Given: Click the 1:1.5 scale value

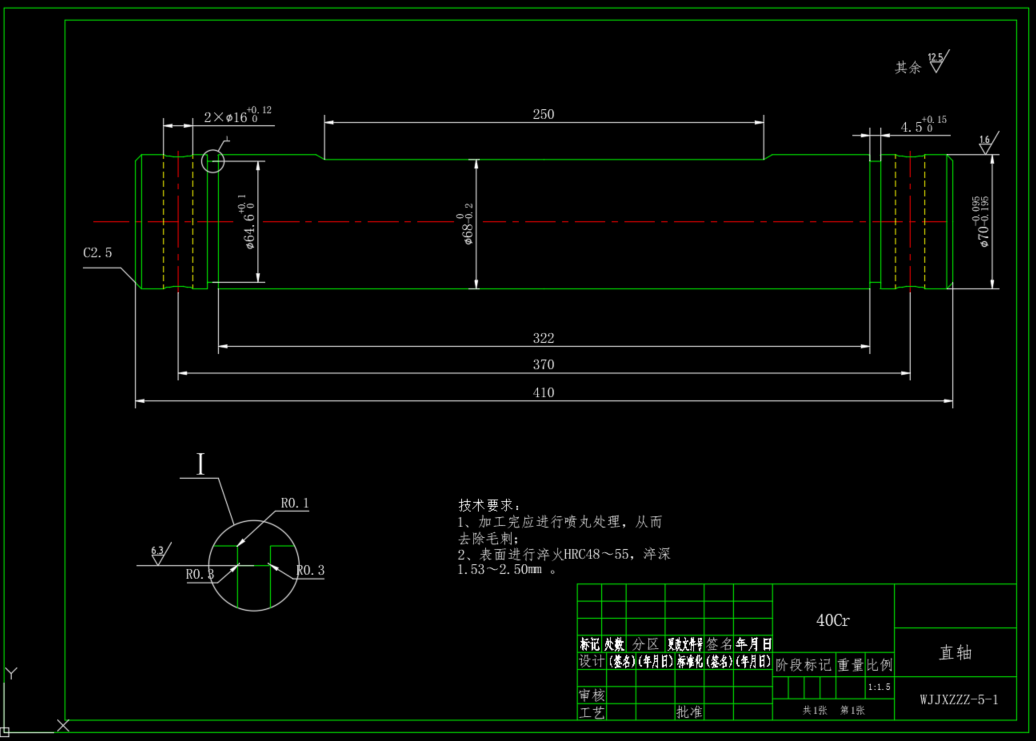Looking at the screenshot, I should [x=879, y=687].
